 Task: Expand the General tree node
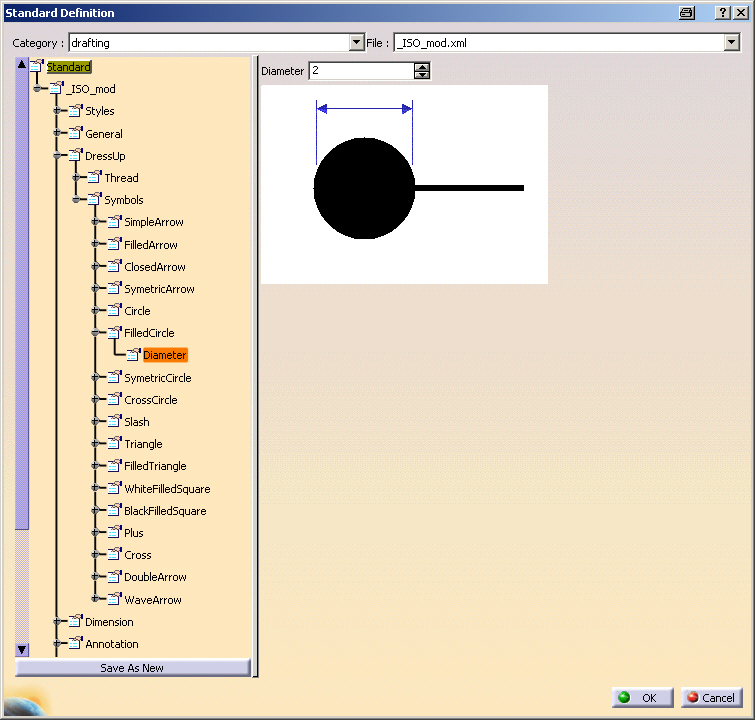(x=57, y=133)
